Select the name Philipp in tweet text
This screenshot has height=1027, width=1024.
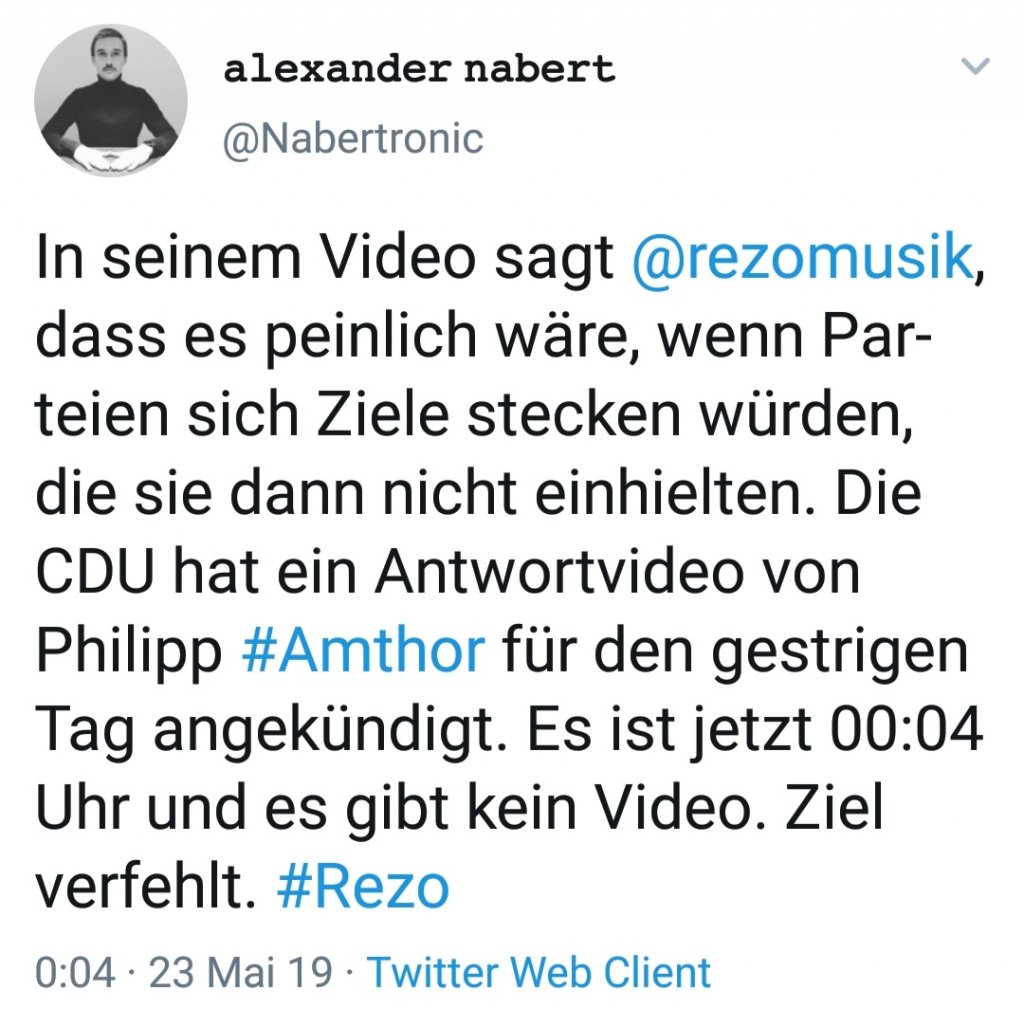129,654
